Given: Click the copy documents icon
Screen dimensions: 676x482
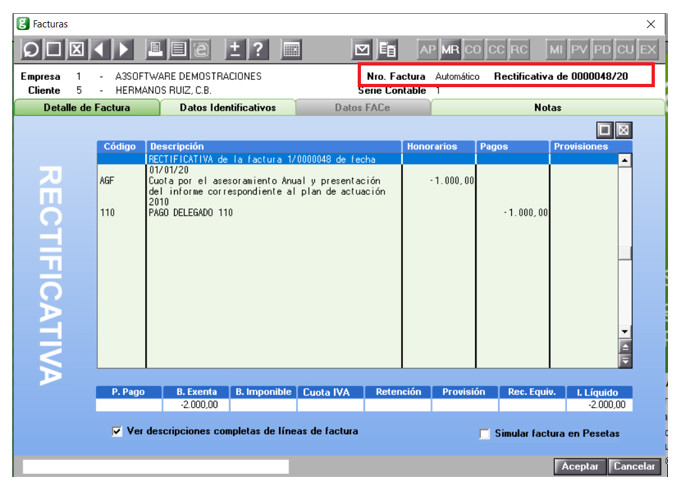Looking at the screenshot, I should click(x=387, y=49).
